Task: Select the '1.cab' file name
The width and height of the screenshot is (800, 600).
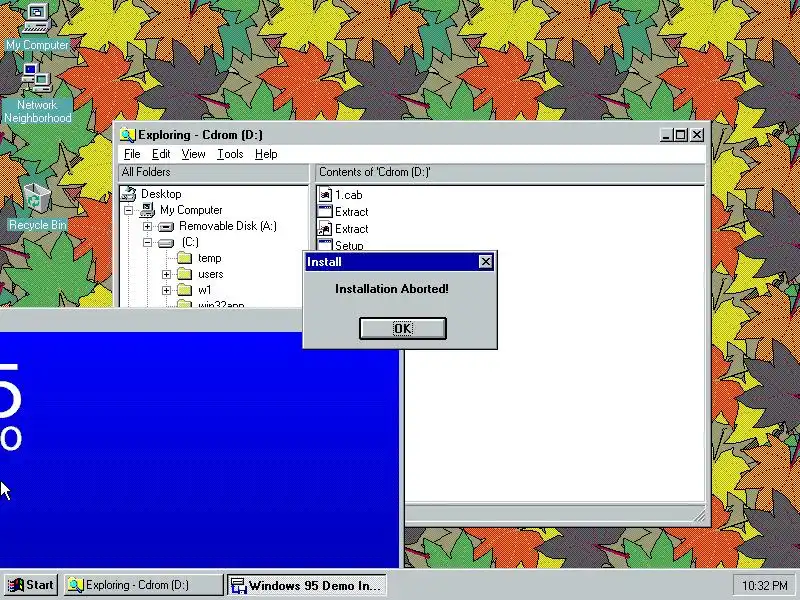Action: tap(348, 195)
